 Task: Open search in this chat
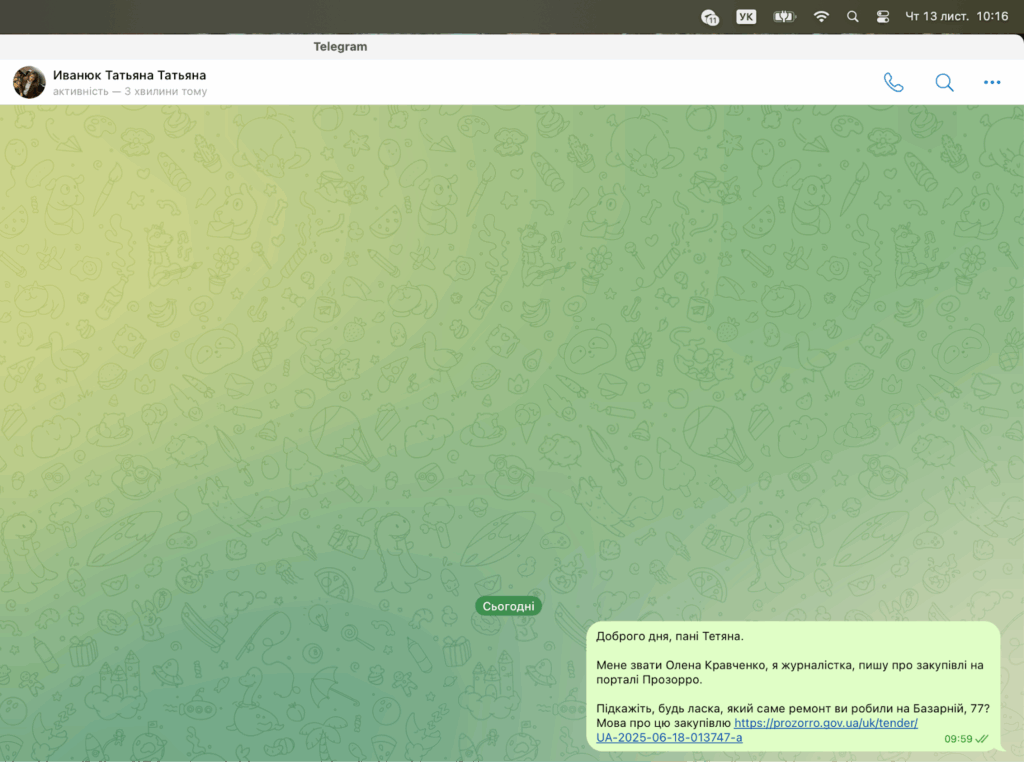pyautogui.click(x=944, y=83)
